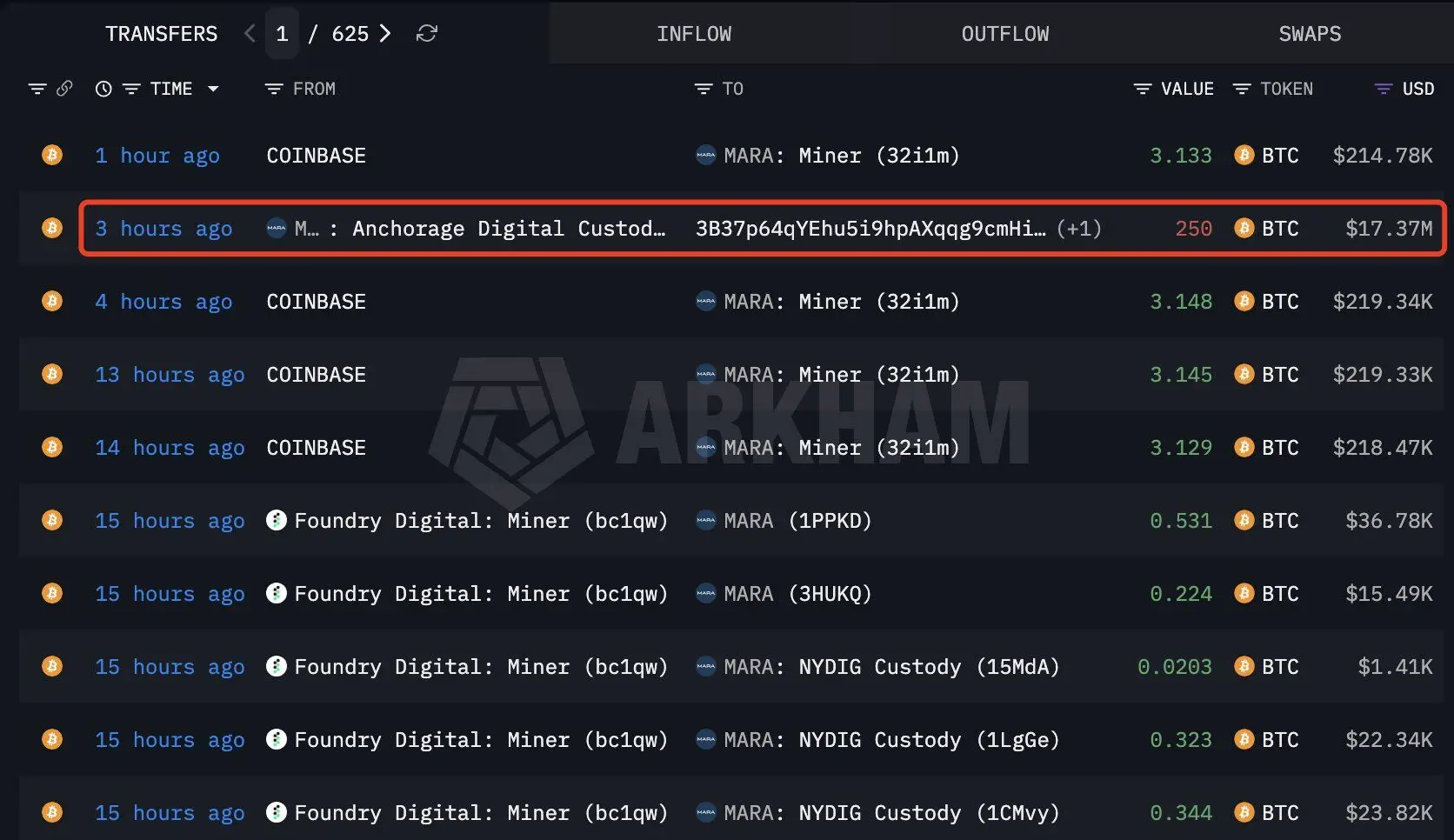Click the Bitcoin chain icon left of '1 hour ago'
The height and width of the screenshot is (840, 1454).
(52, 155)
